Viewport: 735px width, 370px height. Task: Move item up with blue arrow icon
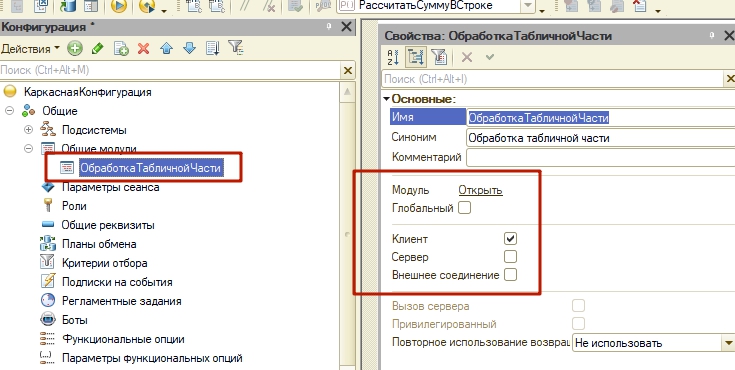167,48
